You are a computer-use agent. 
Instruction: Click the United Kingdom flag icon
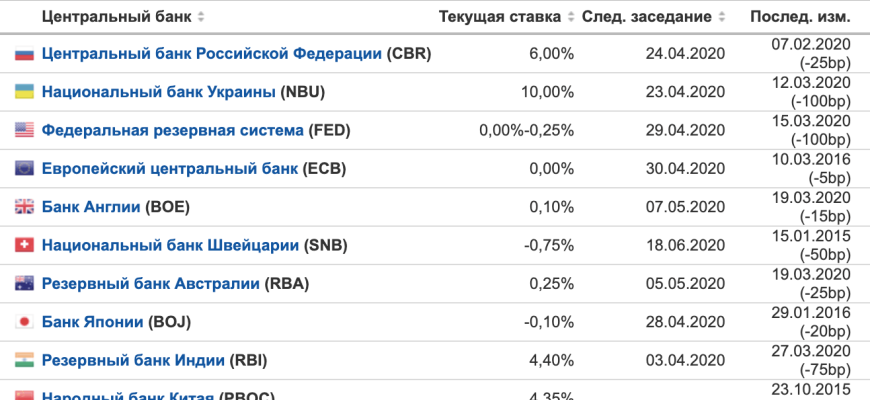25,207
